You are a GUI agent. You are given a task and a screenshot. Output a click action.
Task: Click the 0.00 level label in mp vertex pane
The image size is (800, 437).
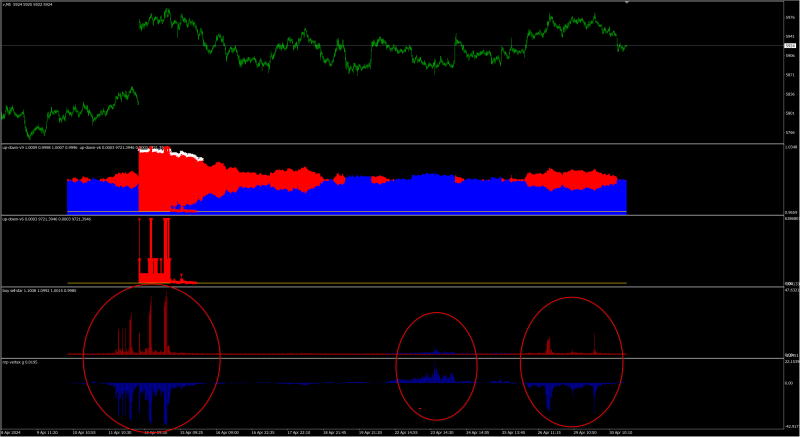coord(789,383)
